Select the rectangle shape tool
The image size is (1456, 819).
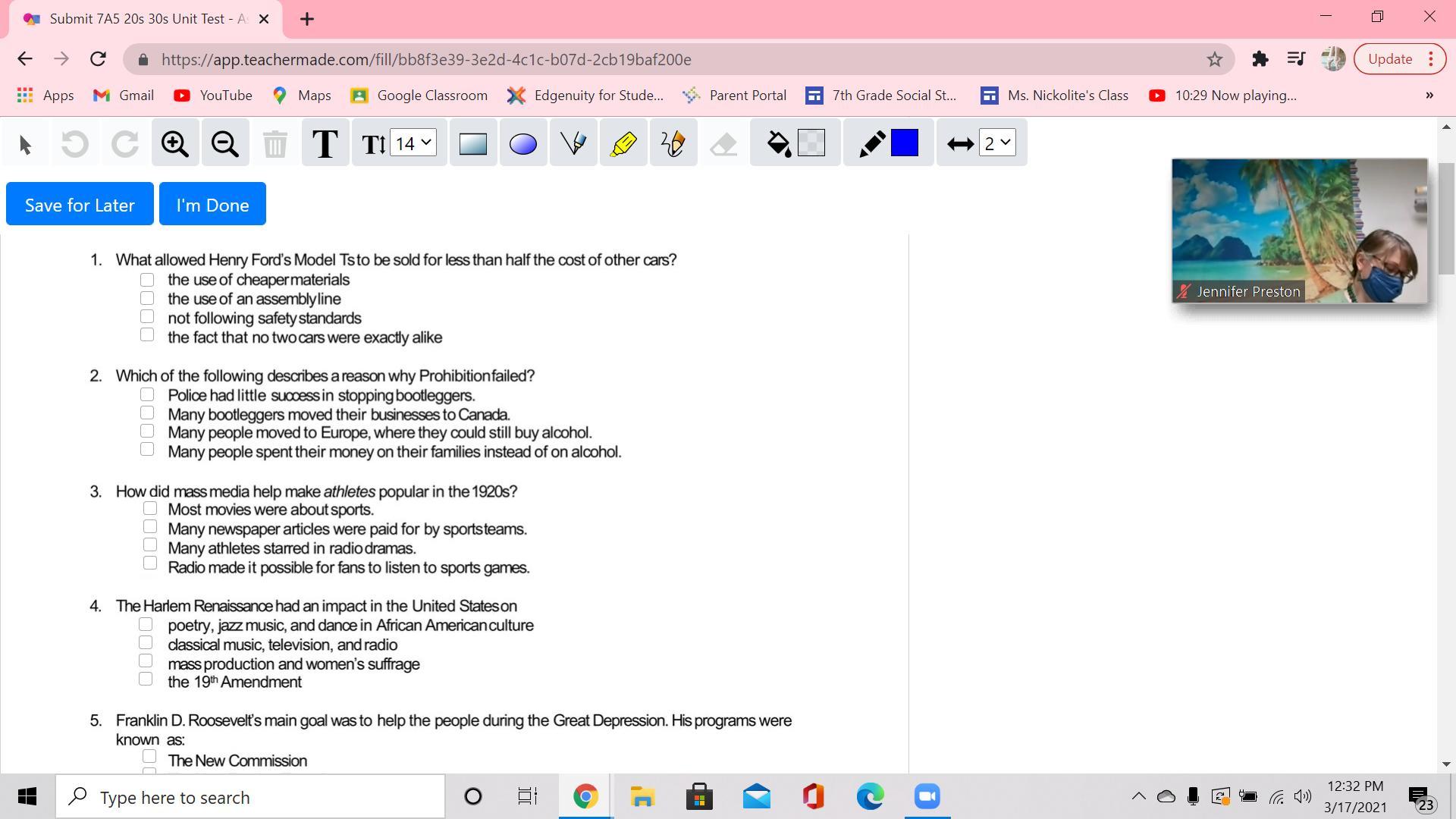click(x=472, y=143)
